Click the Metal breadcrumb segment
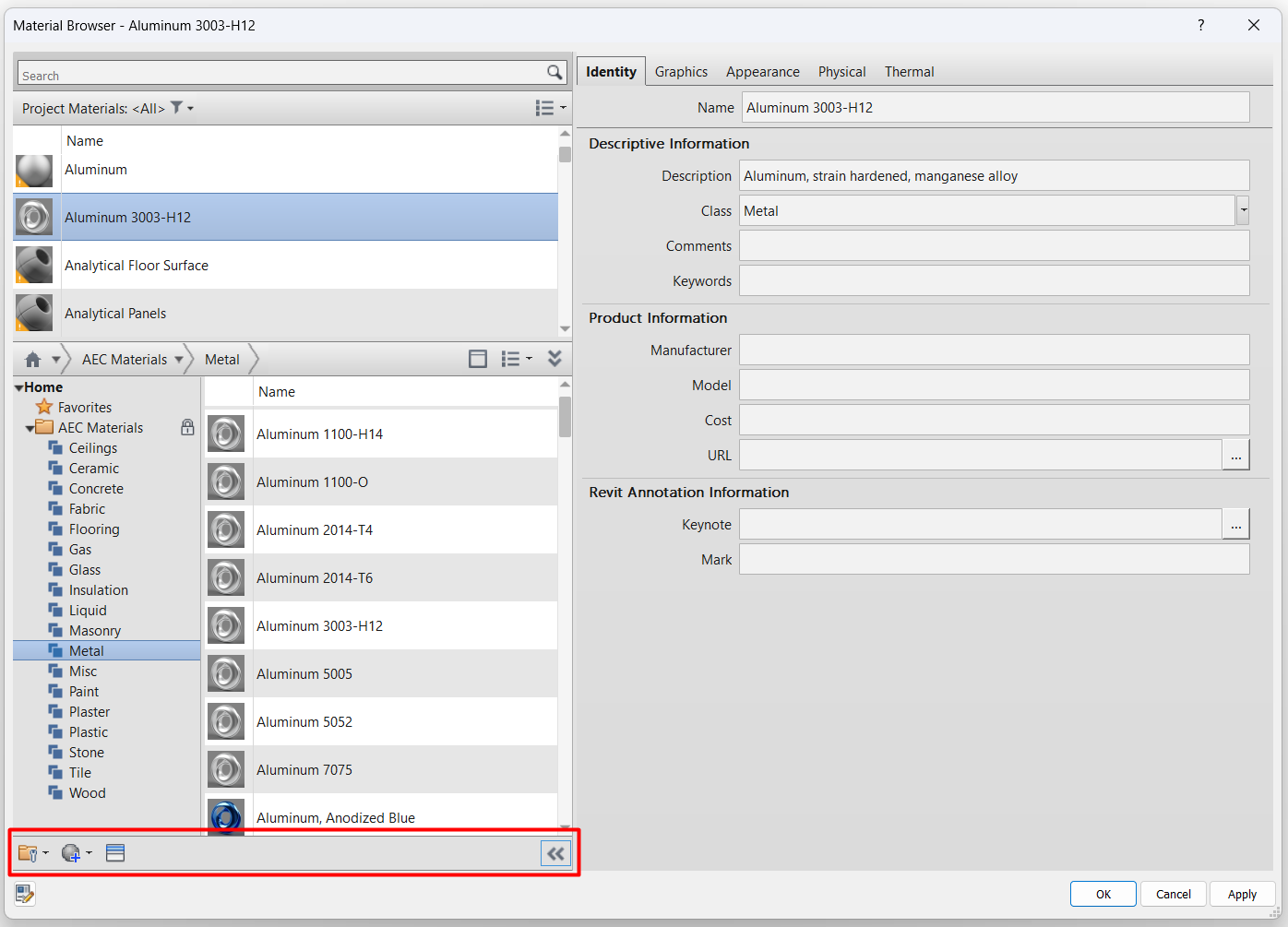Screen dimensions: 1288x927 click(x=222, y=359)
